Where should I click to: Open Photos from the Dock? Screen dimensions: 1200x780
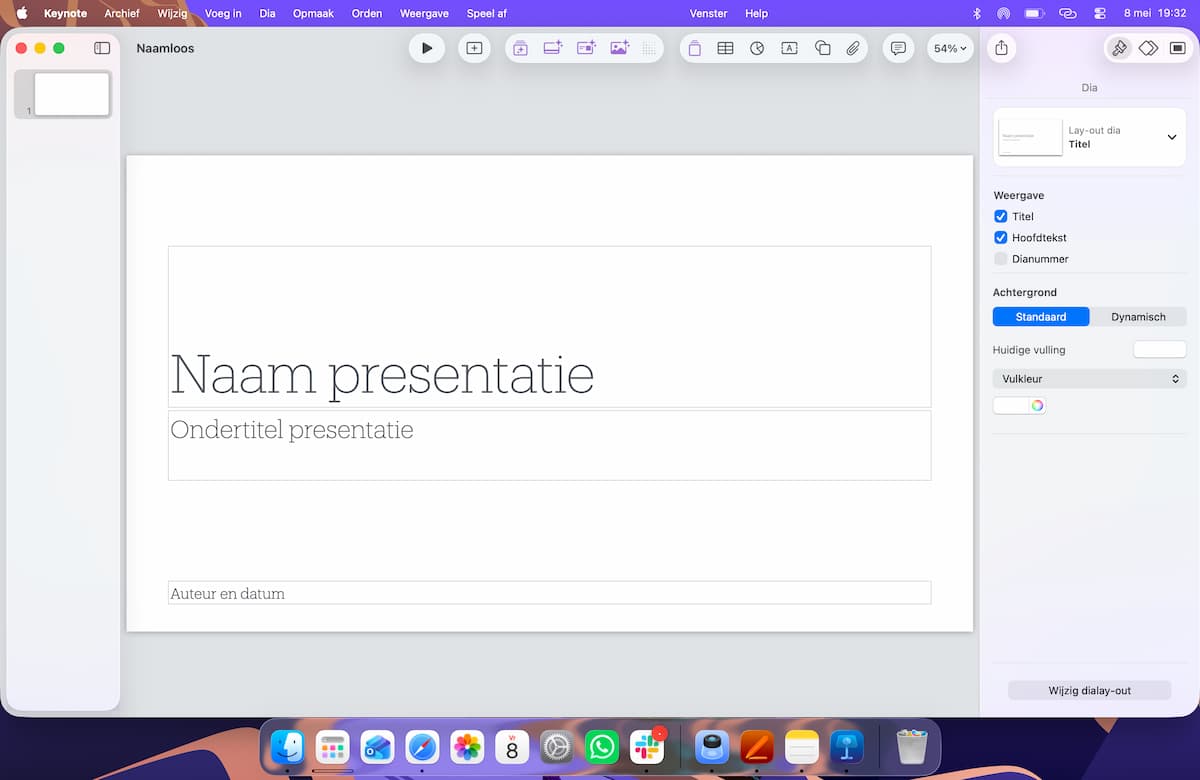(467, 747)
